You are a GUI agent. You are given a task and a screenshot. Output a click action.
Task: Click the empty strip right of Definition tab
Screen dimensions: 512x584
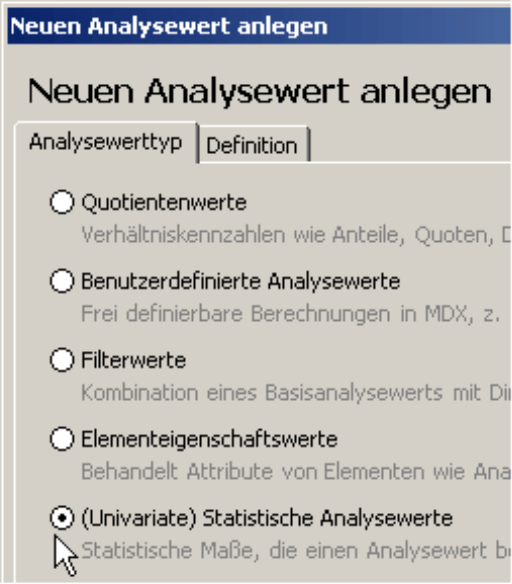click(x=410, y=145)
